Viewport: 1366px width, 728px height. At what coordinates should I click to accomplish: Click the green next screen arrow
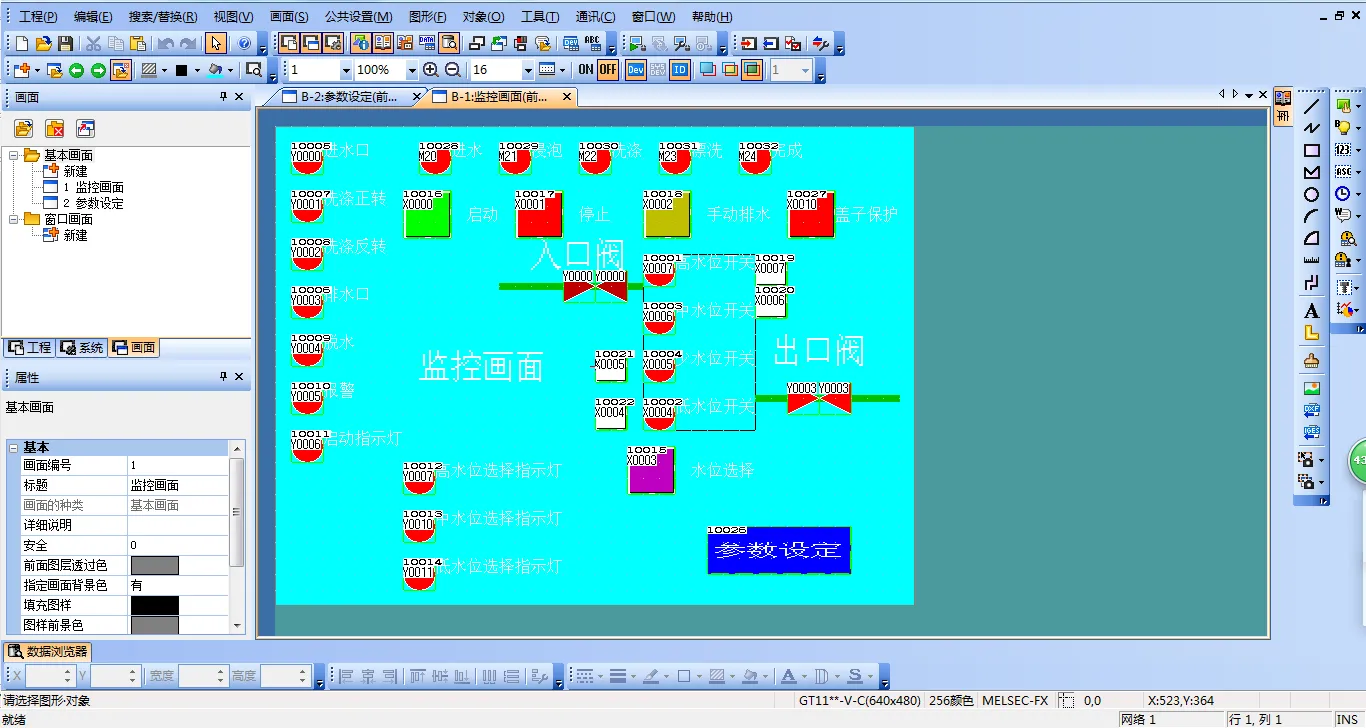[x=98, y=70]
